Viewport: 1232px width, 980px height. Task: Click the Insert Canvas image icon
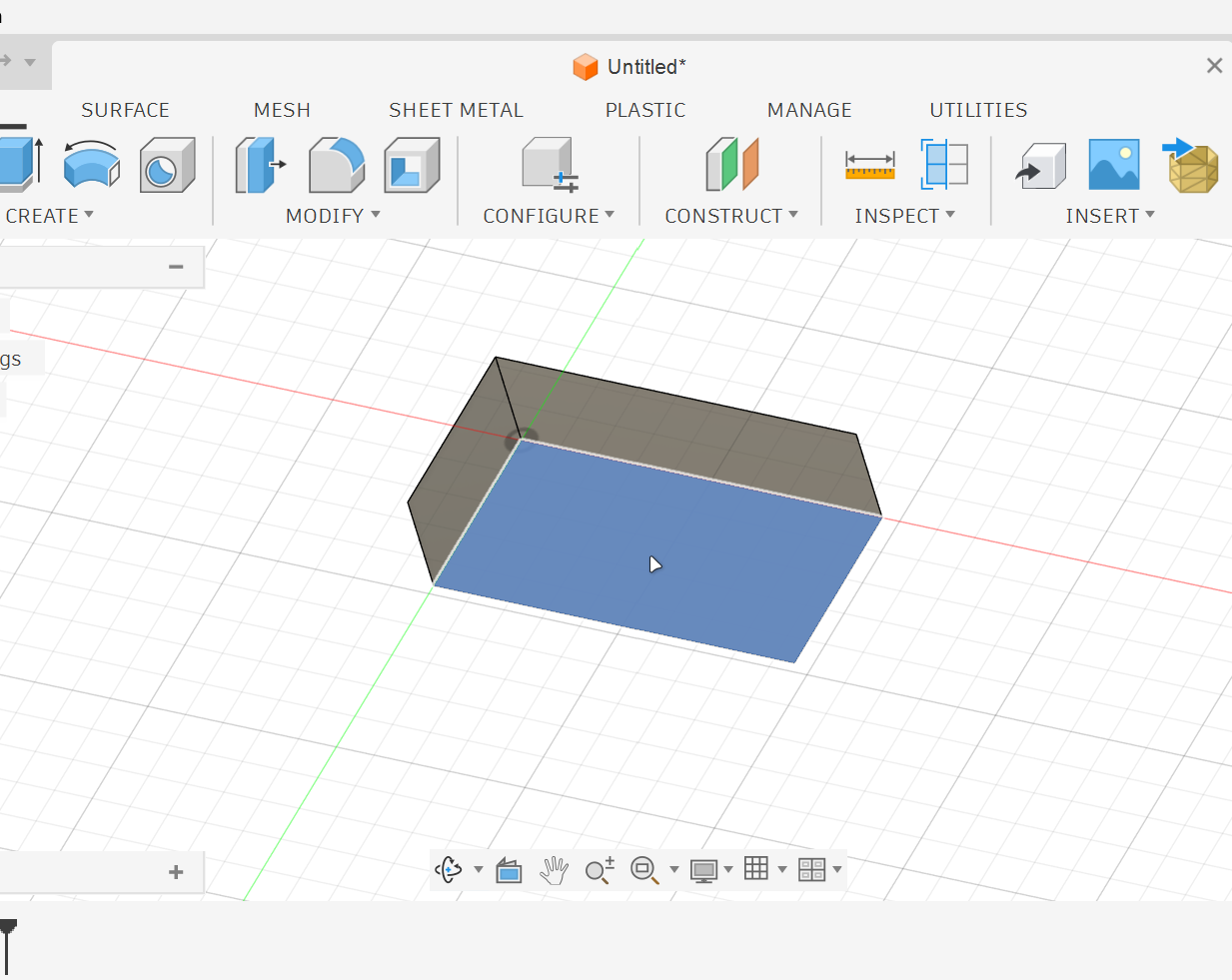pyautogui.click(x=1114, y=165)
